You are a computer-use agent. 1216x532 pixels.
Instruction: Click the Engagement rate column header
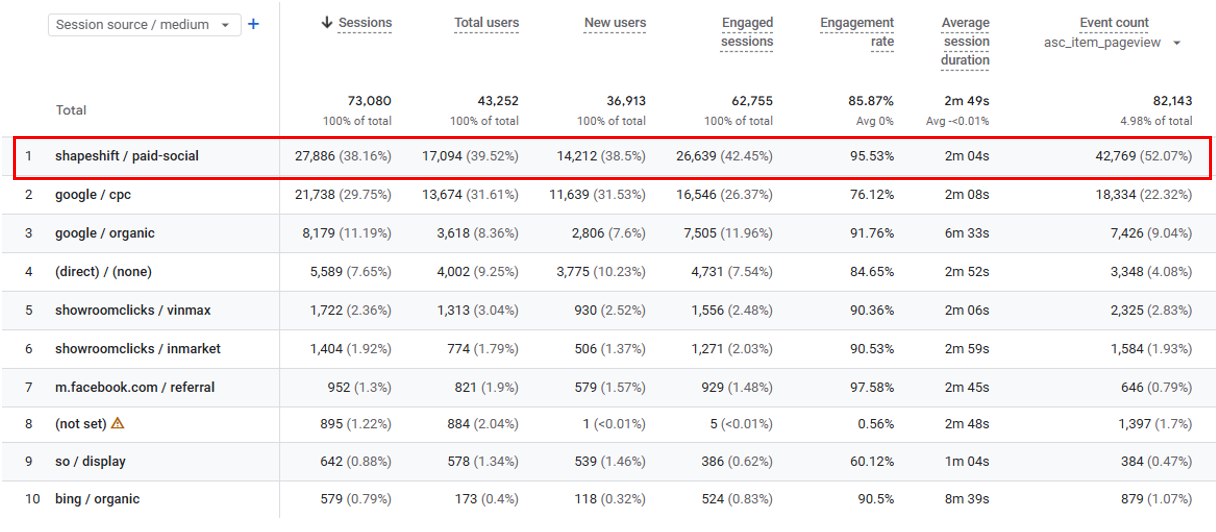pyautogui.click(x=857, y=32)
